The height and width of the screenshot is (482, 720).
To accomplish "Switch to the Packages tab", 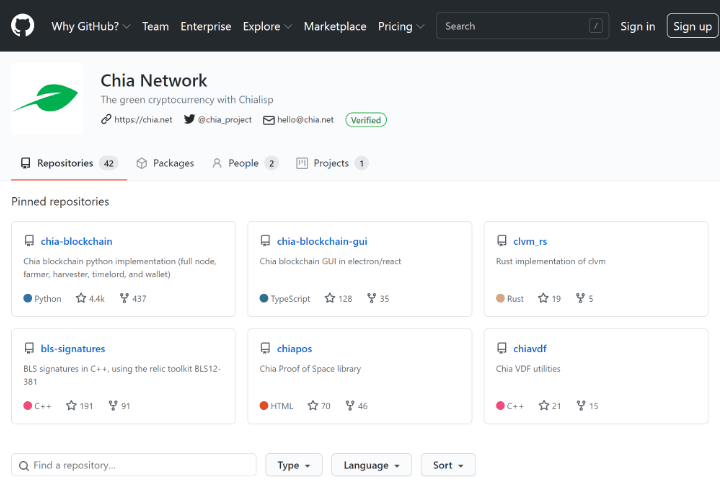I will (x=165, y=163).
